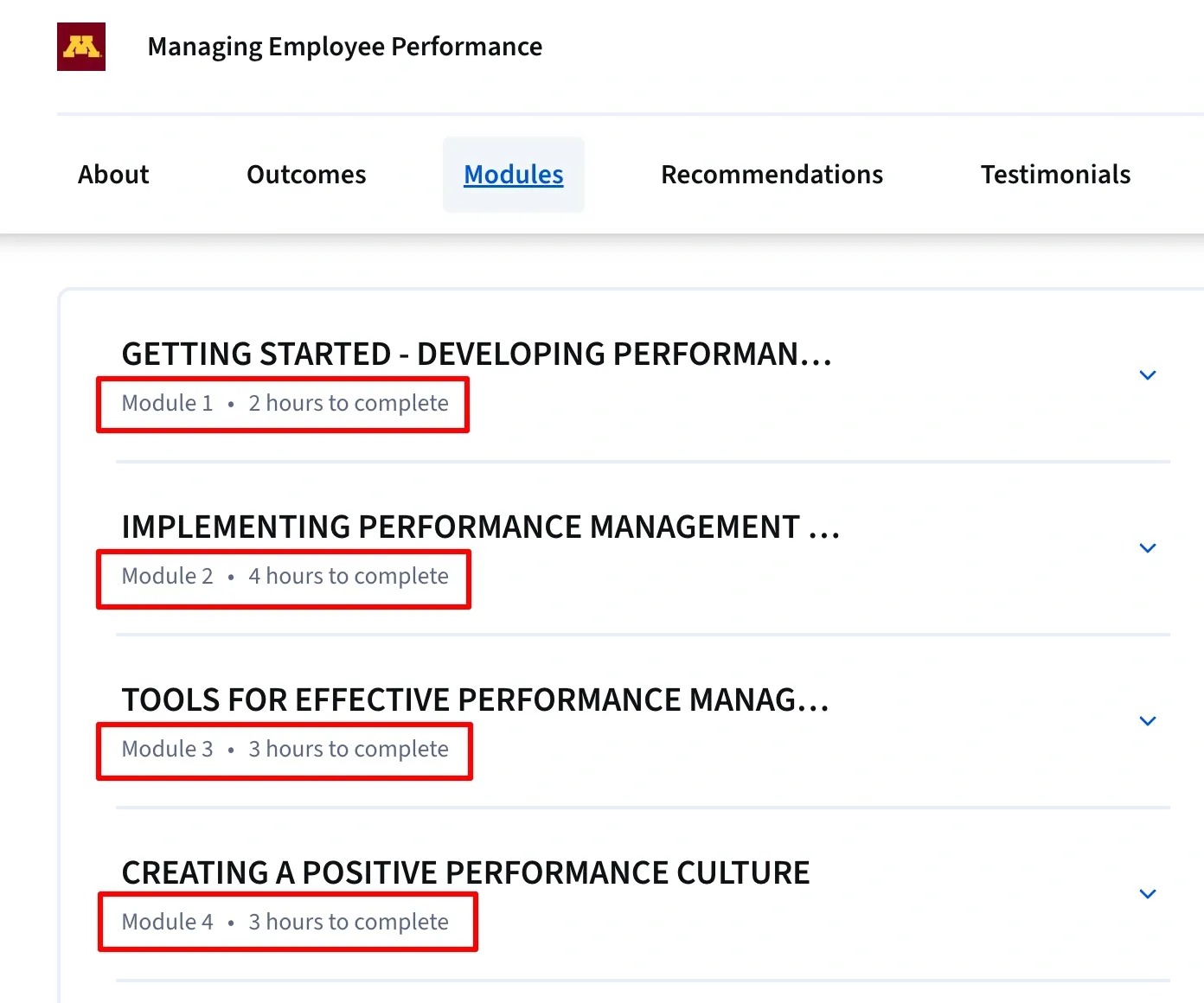Go to the Recommendations tab
The image size is (1204, 1003).
[772, 175]
